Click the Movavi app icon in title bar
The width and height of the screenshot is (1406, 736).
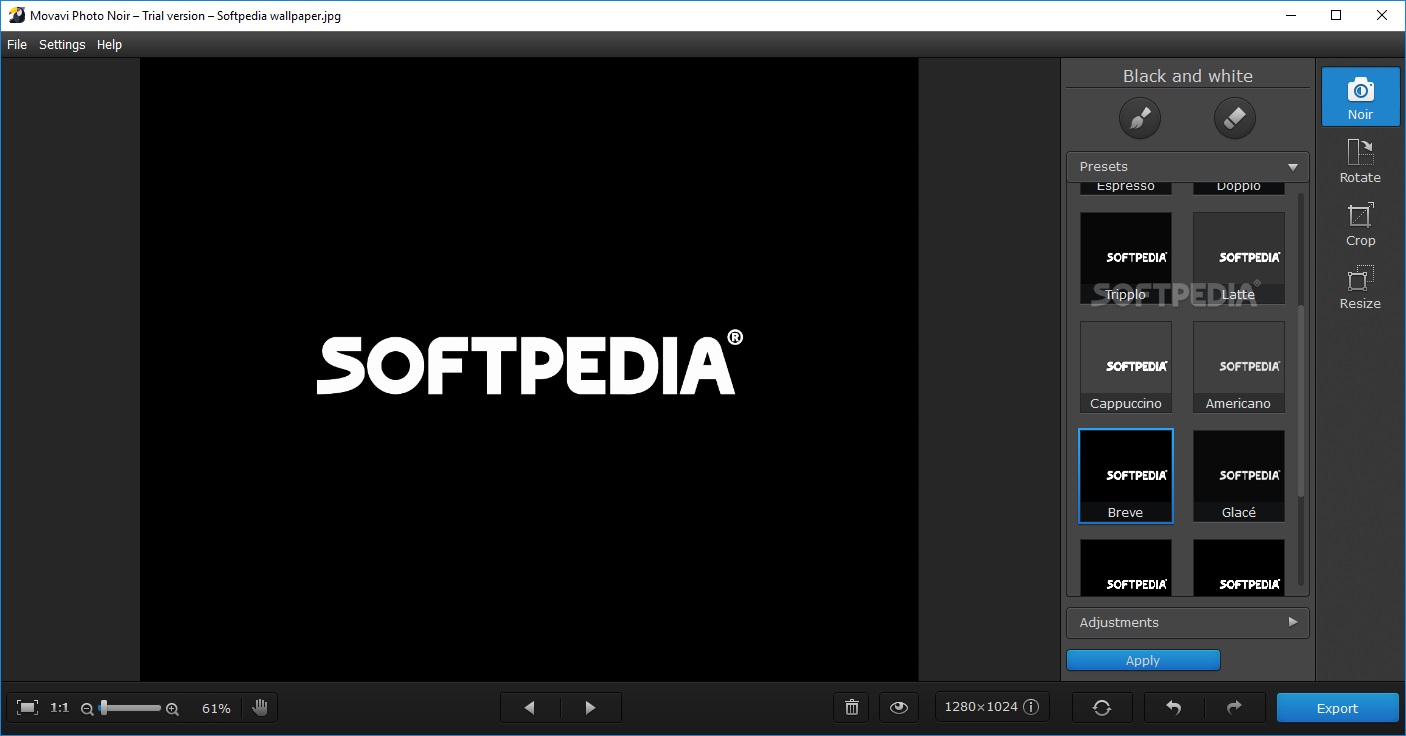point(16,15)
